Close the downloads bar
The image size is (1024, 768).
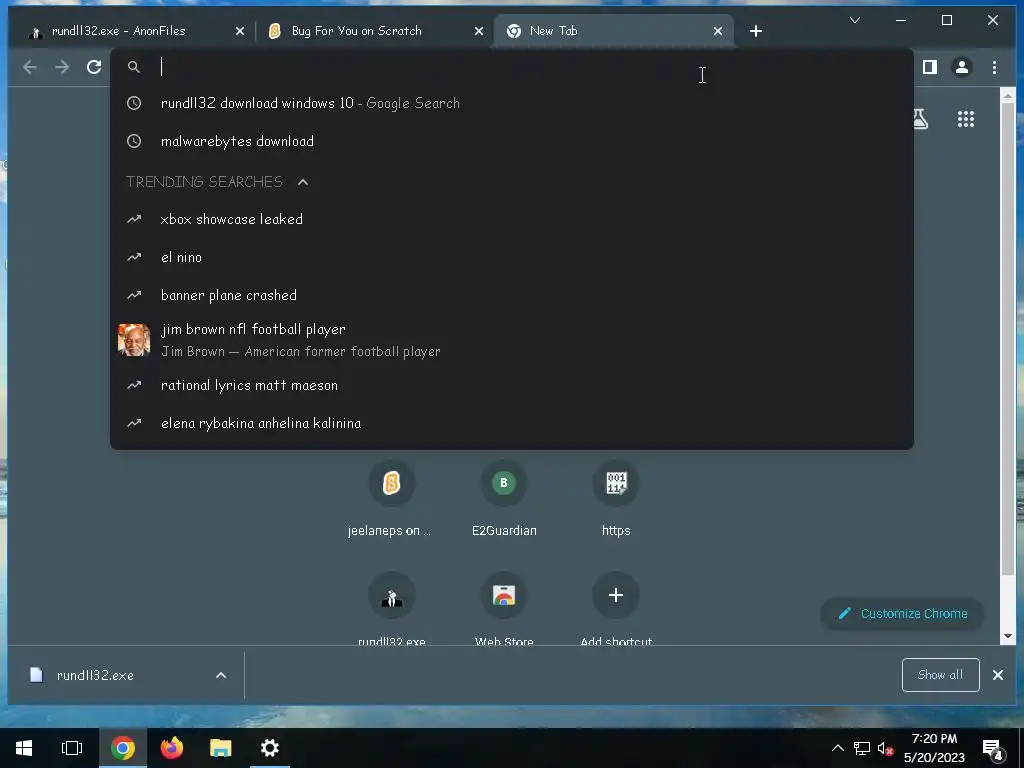[x=998, y=675]
